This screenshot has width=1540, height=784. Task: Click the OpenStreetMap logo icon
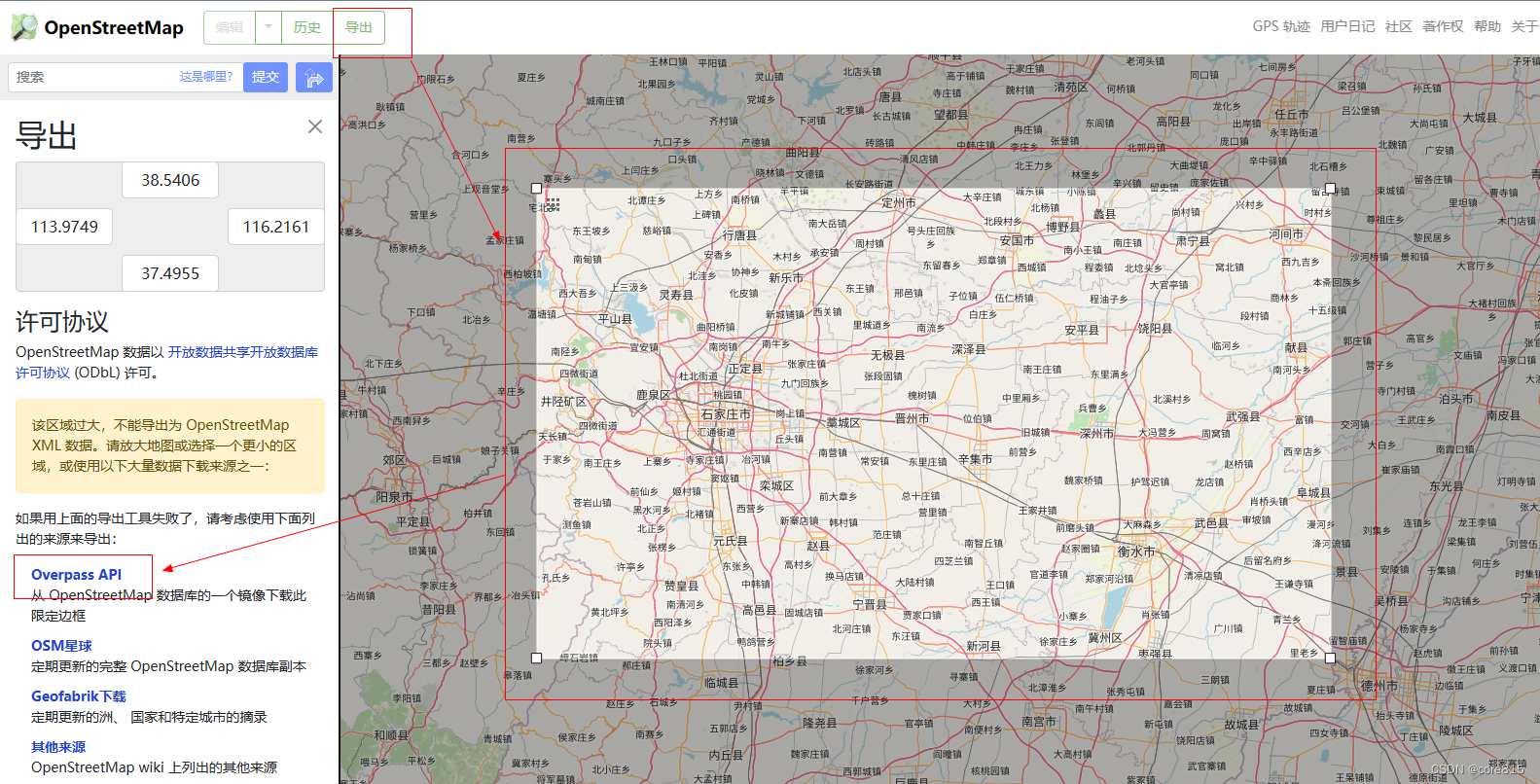point(24,27)
